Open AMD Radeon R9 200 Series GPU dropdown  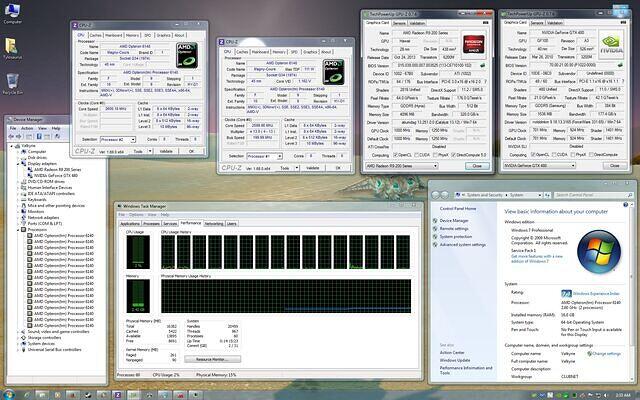click(x=401, y=166)
